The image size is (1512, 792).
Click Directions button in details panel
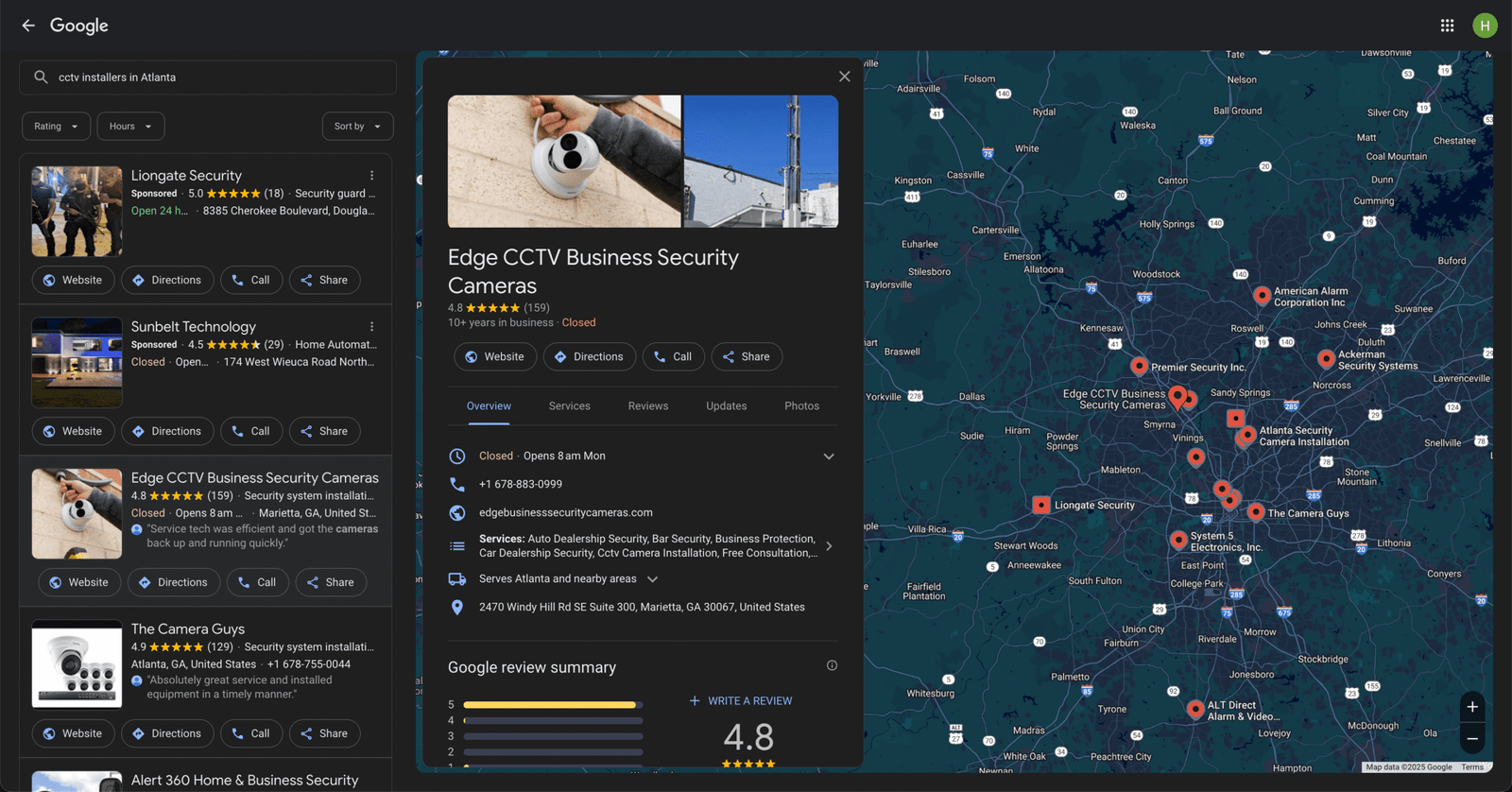590,357
